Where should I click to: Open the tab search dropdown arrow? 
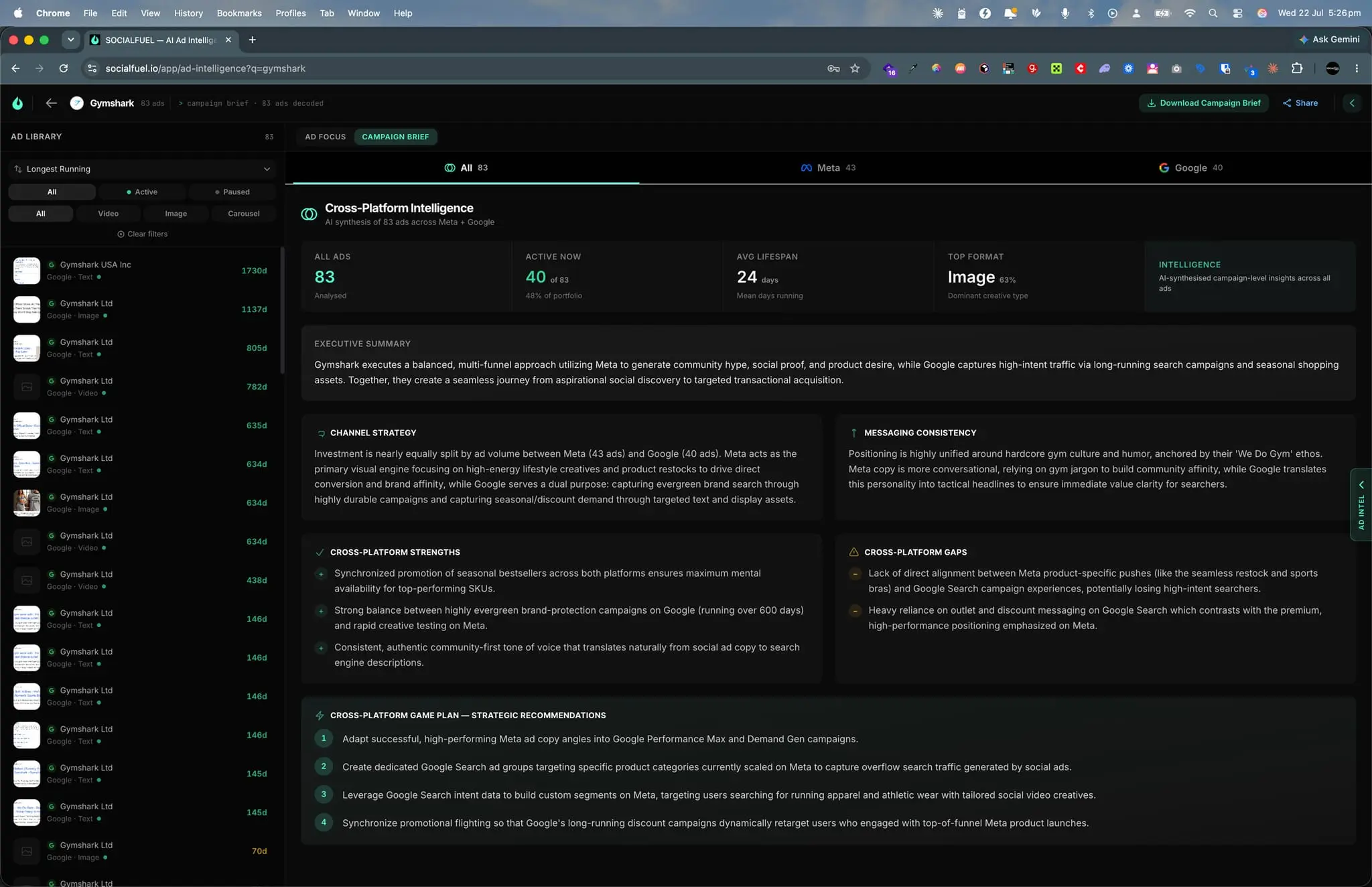[70, 40]
